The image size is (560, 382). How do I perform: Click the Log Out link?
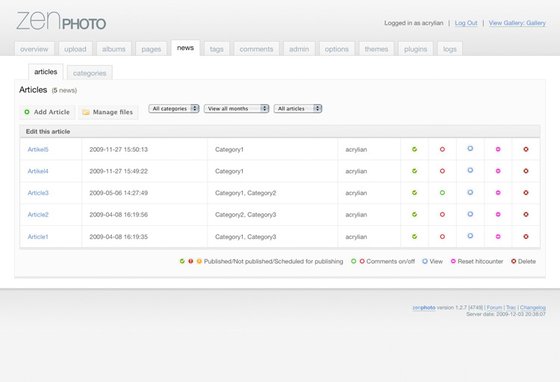[466, 23]
